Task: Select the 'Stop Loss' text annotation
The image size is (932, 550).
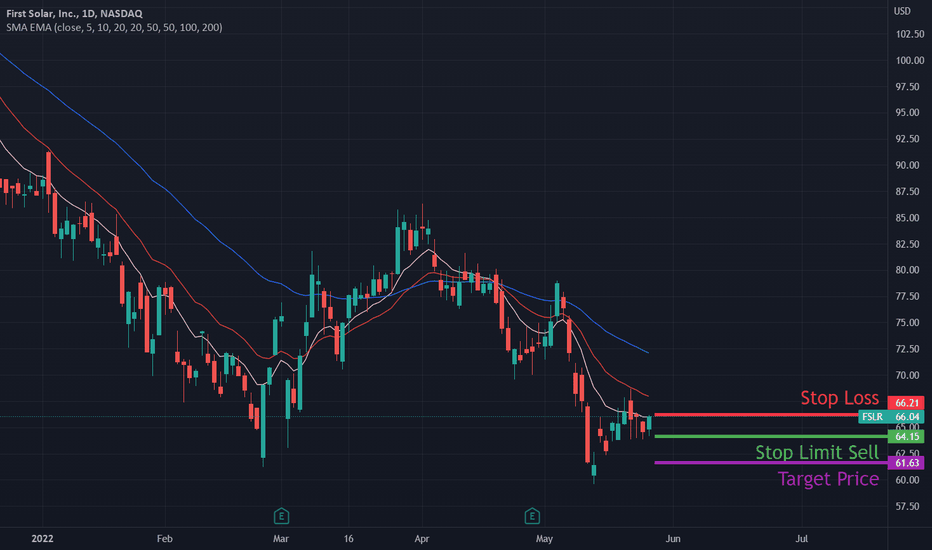Action: [x=839, y=398]
